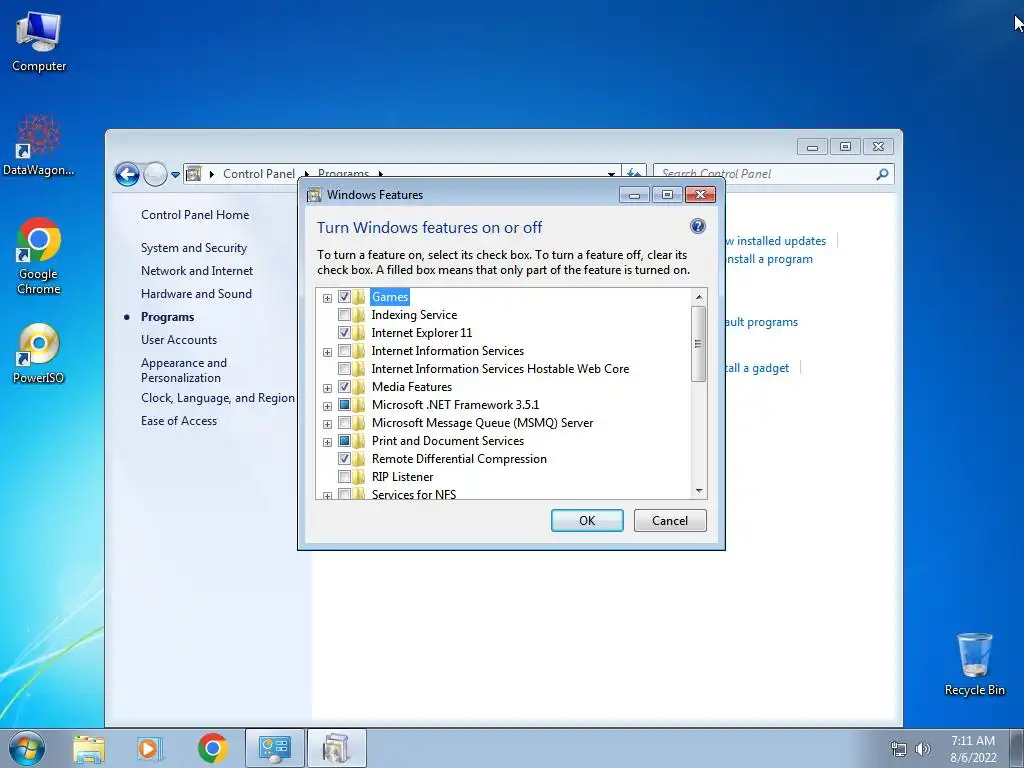Go back in Control Panel window
The width and height of the screenshot is (1024, 768).
pyautogui.click(x=127, y=174)
